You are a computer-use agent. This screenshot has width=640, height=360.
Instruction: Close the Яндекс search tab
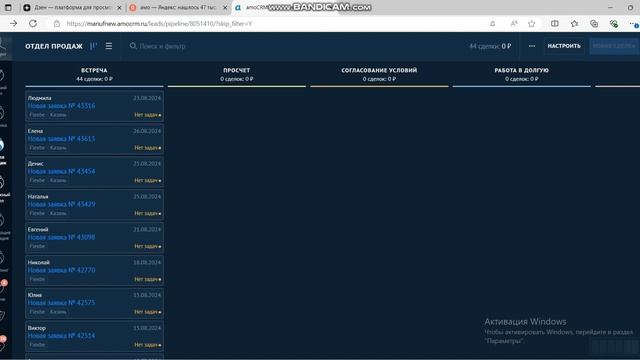225,7
